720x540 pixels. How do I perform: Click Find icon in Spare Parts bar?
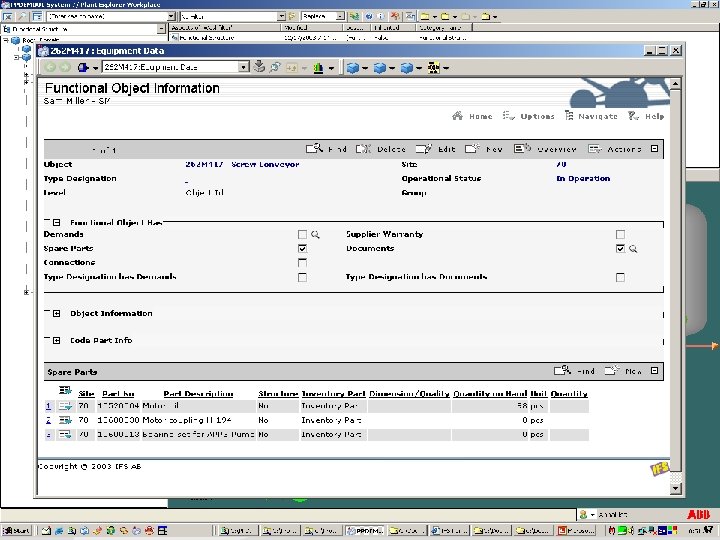click(x=562, y=371)
